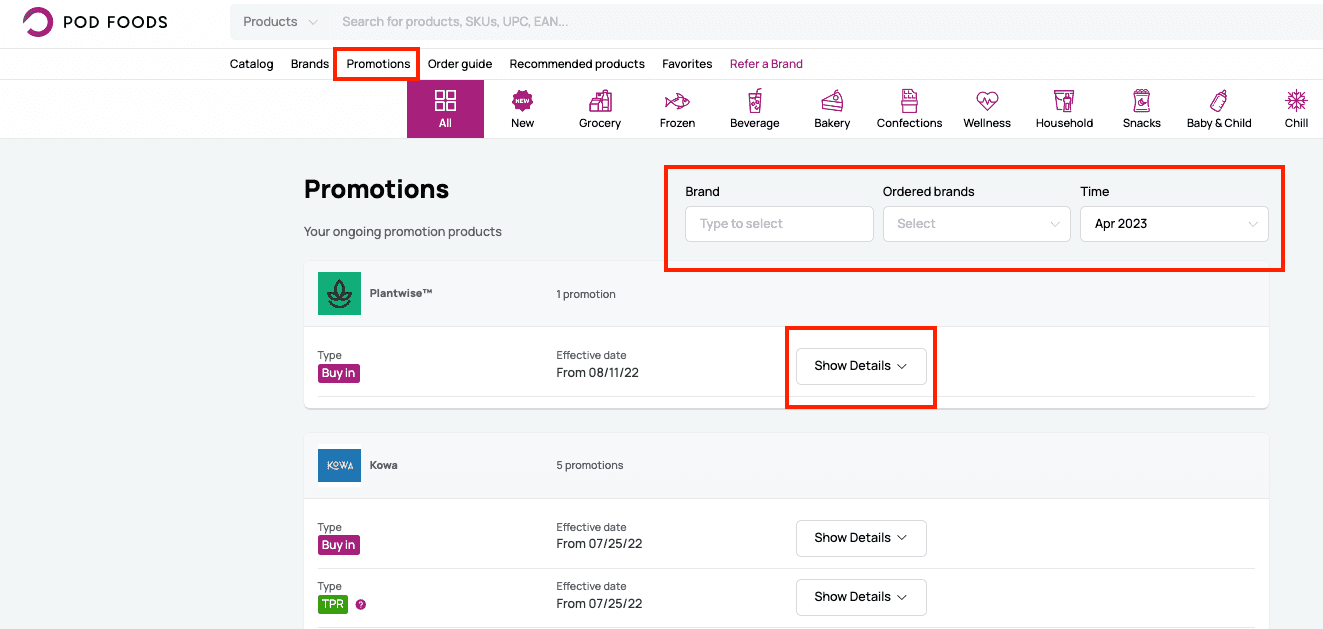Open the Promotions tab
Image resolution: width=1323 pixels, height=629 pixels.
pos(378,64)
